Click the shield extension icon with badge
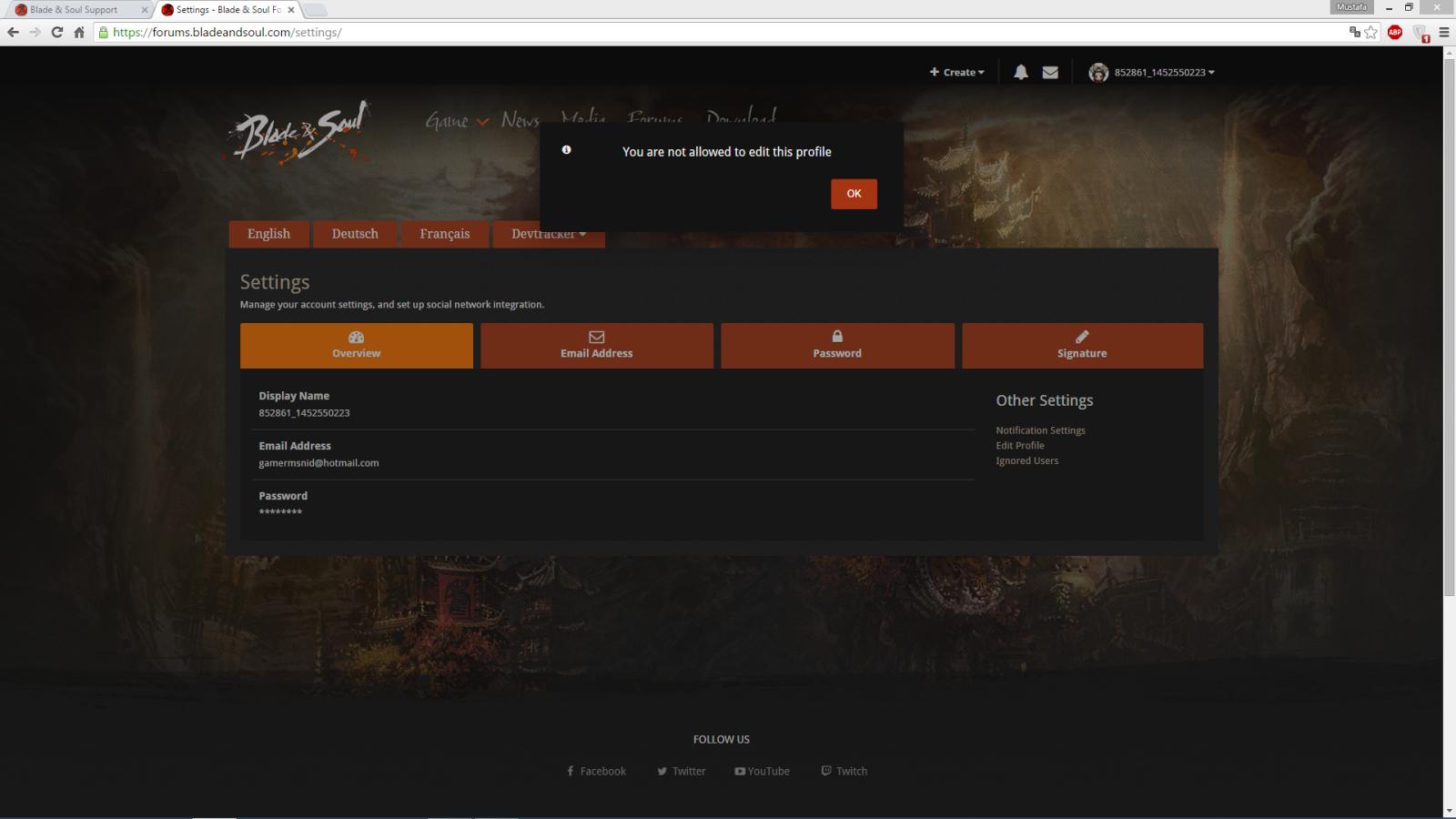 (1420, 34)
